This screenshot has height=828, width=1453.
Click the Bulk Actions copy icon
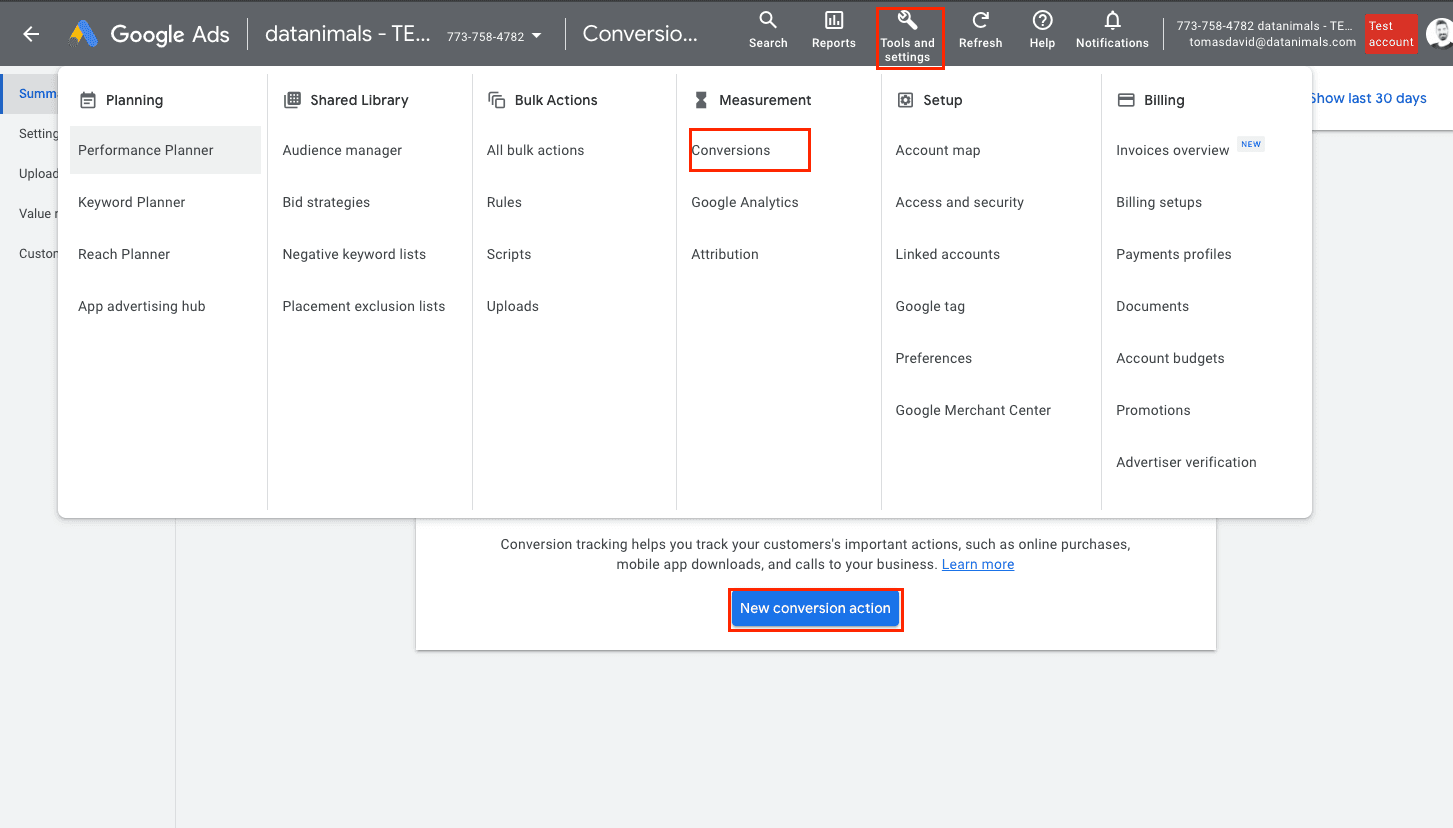point(496,100)
